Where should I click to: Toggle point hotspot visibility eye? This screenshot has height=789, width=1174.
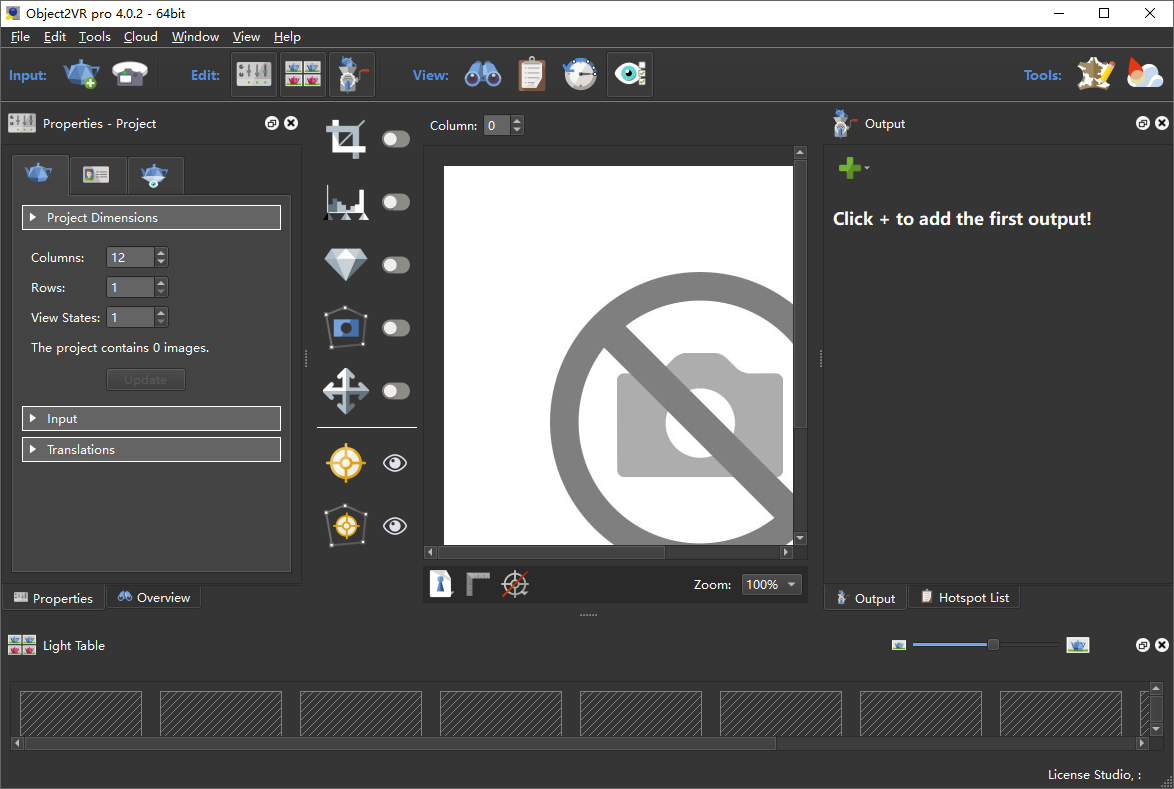pos(395,463)
